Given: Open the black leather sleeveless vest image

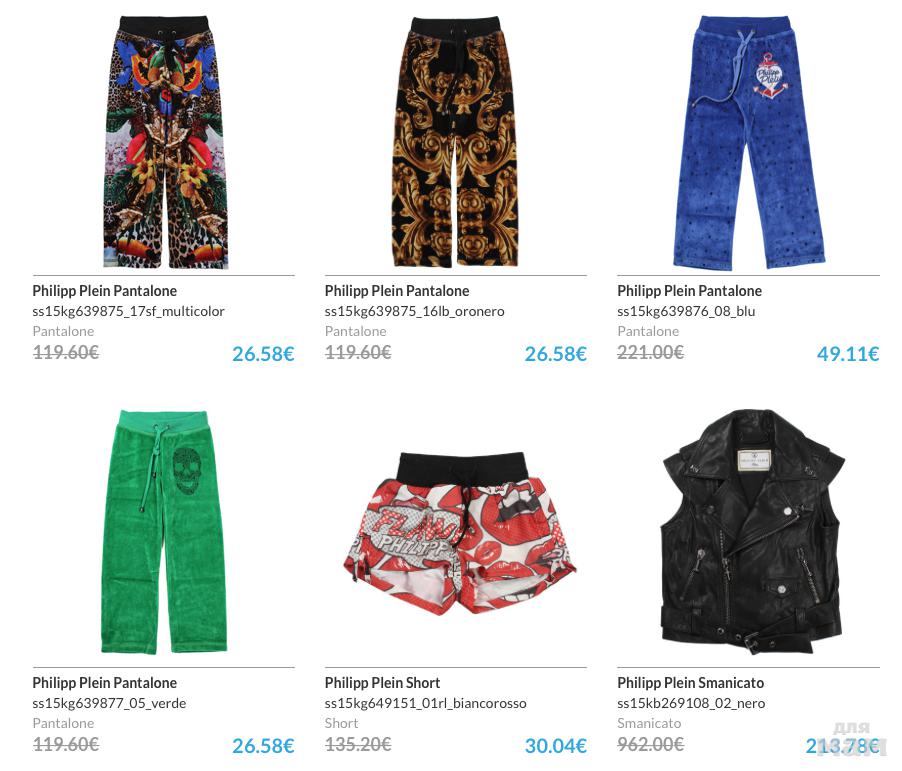Looking at the screenshot, I should tap(752, 531).
